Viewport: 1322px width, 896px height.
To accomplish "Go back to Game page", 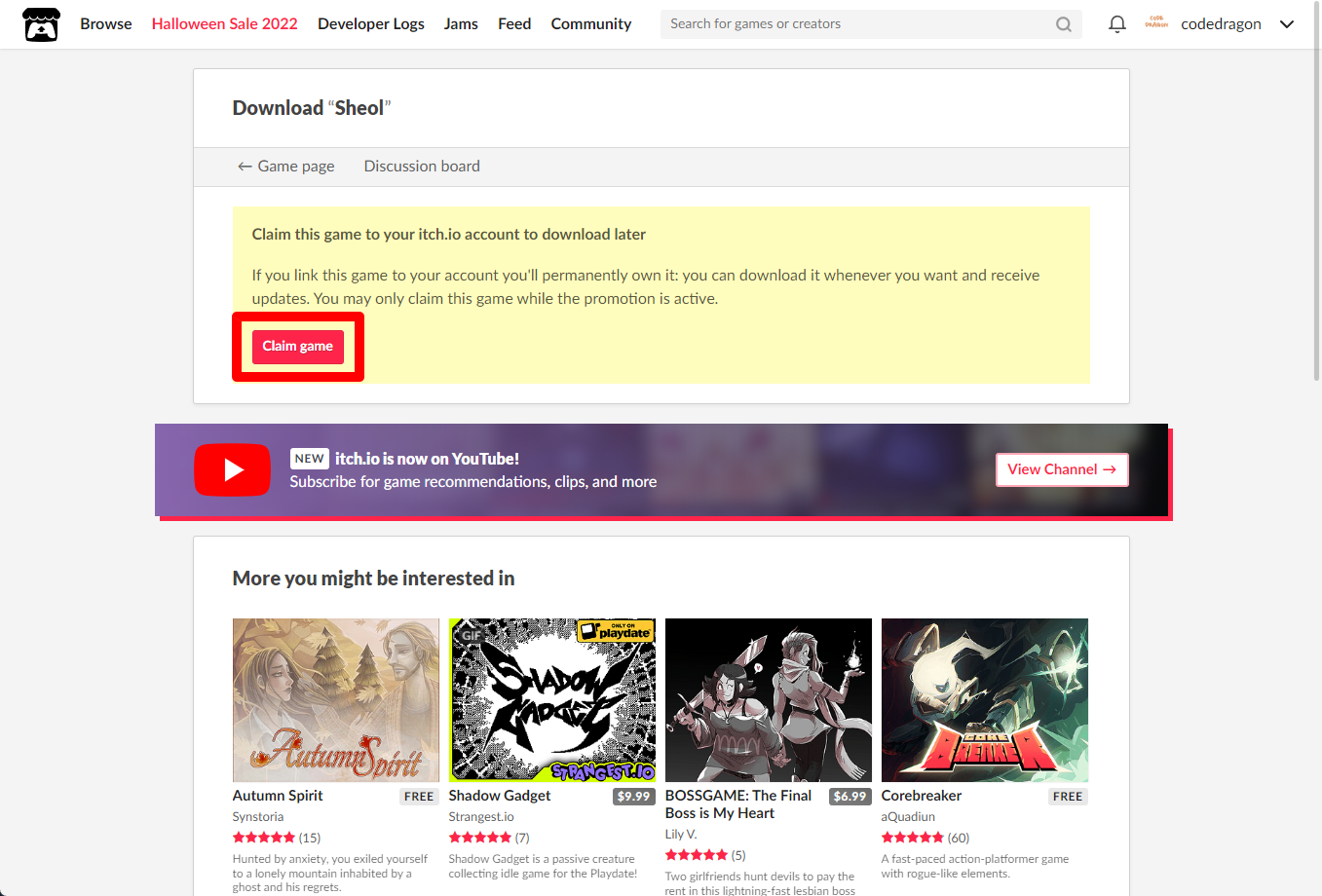I will [286, 167].
